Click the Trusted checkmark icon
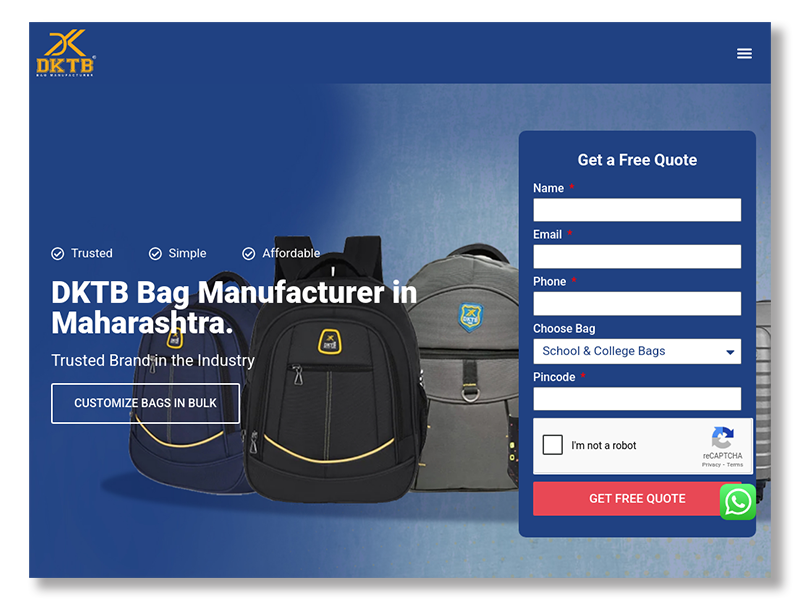 coord(58,254)
